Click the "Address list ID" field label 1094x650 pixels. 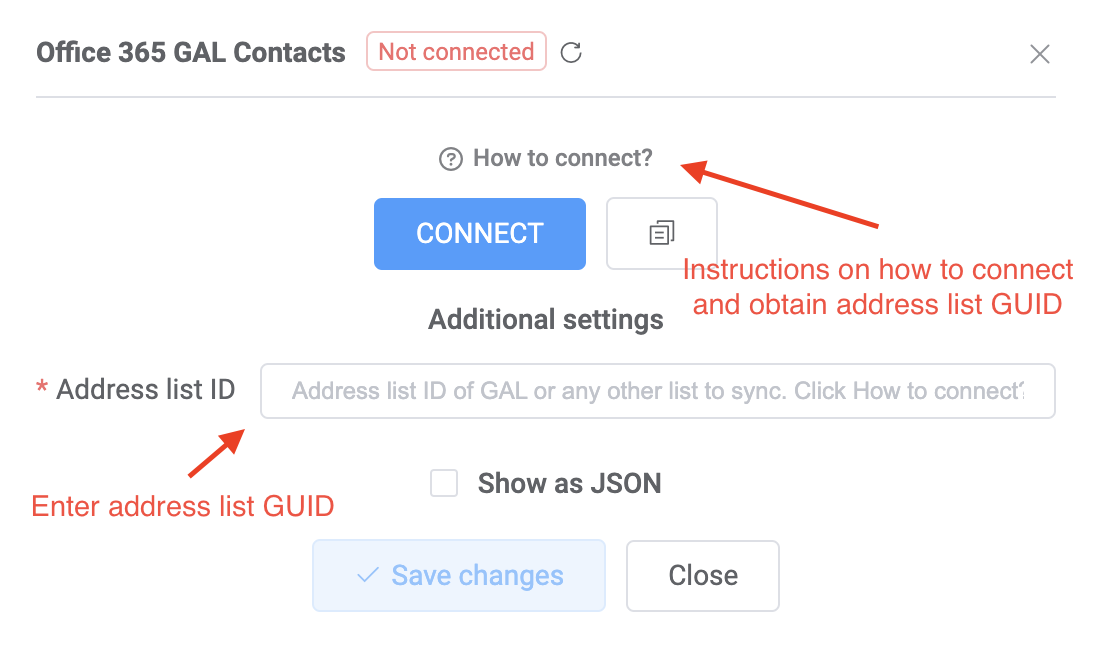pos(145,390)
